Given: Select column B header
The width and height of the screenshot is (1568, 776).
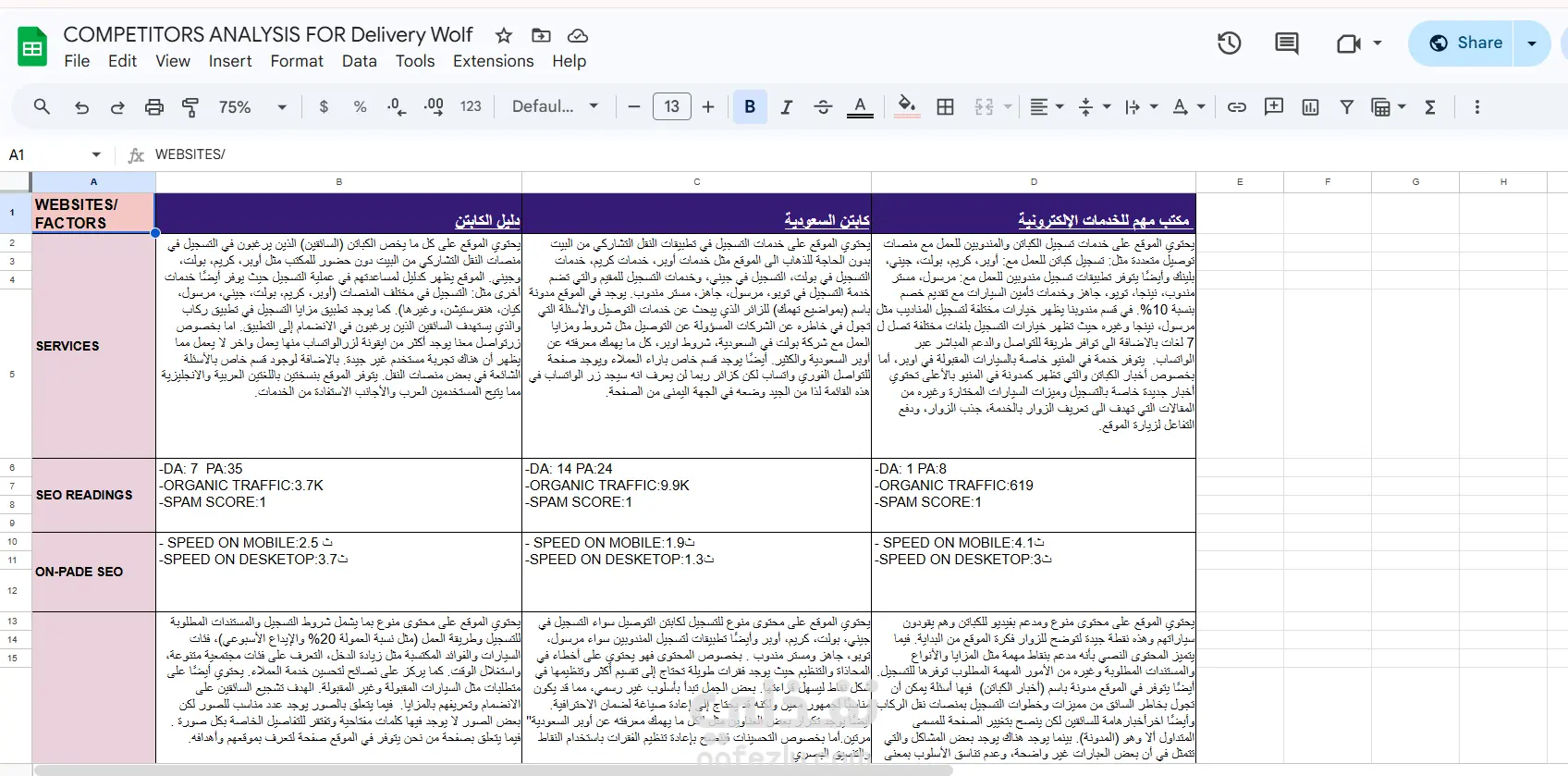Looking at the screenshot, I should [x=338, y=182].
